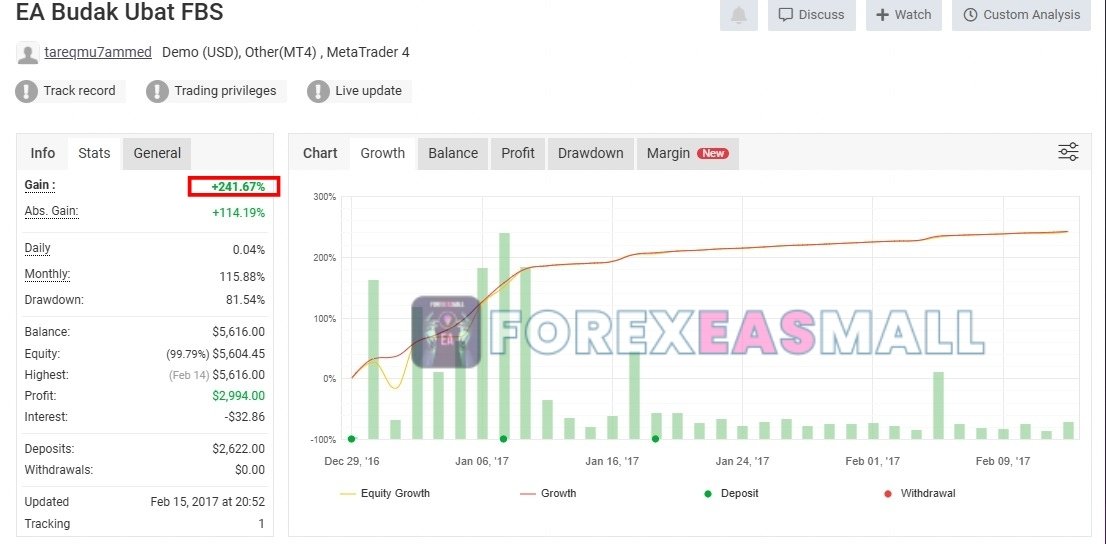Open the Margin chart tab
This screenshot has height=544, width=1106.
point(688,153)
